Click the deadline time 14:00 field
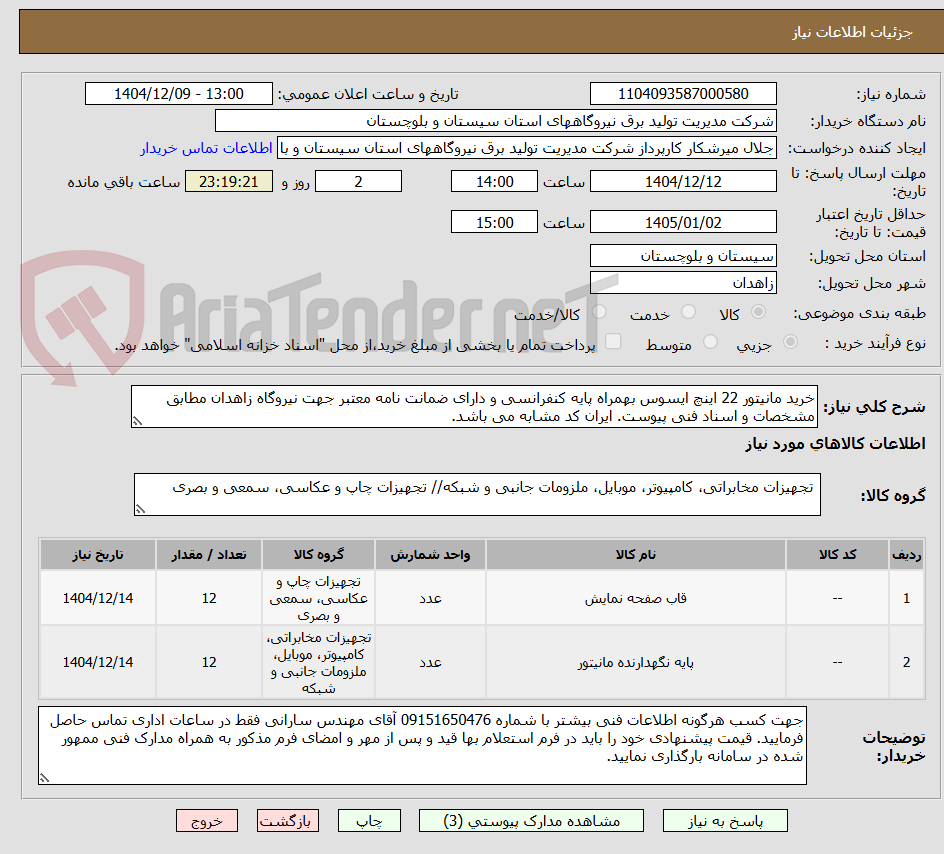 (x=494, y=181)
